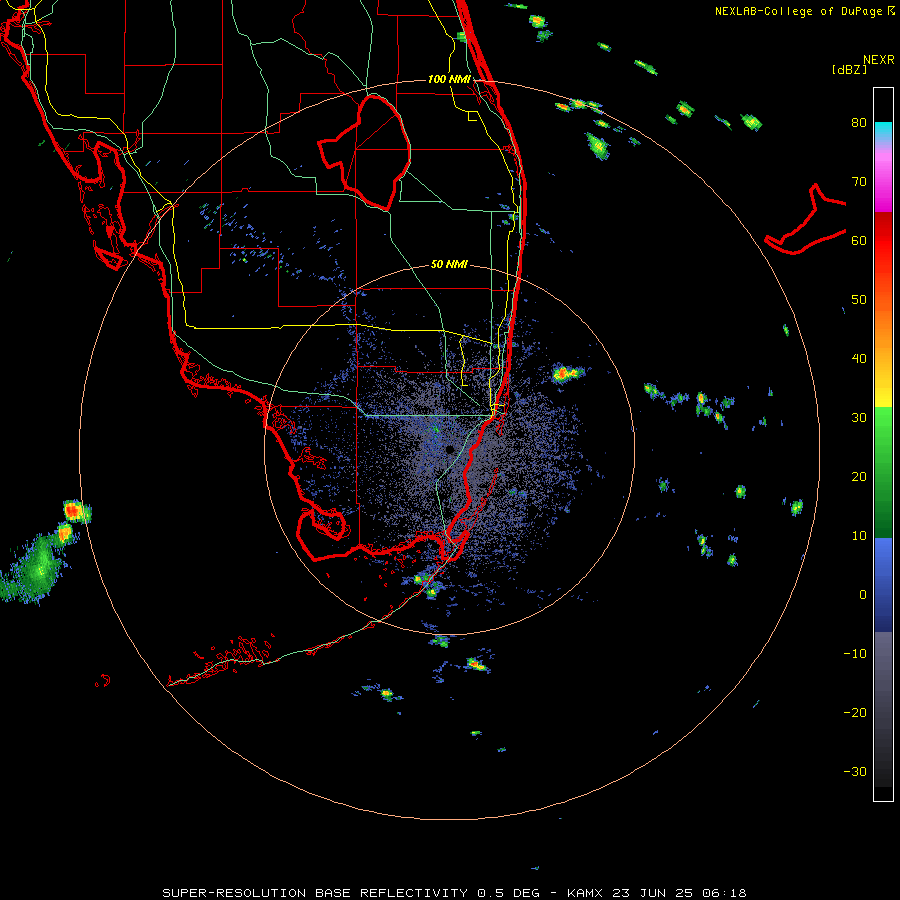
Task: Click the -10 value on dBZ scale
Action: 855,653
